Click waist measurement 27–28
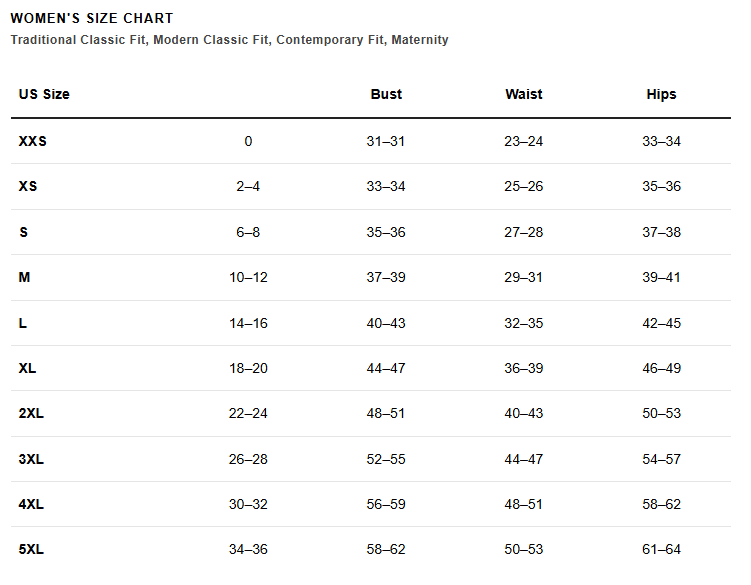Image resolution: width=751 pixels, height=585 pixels. point(523,232)
